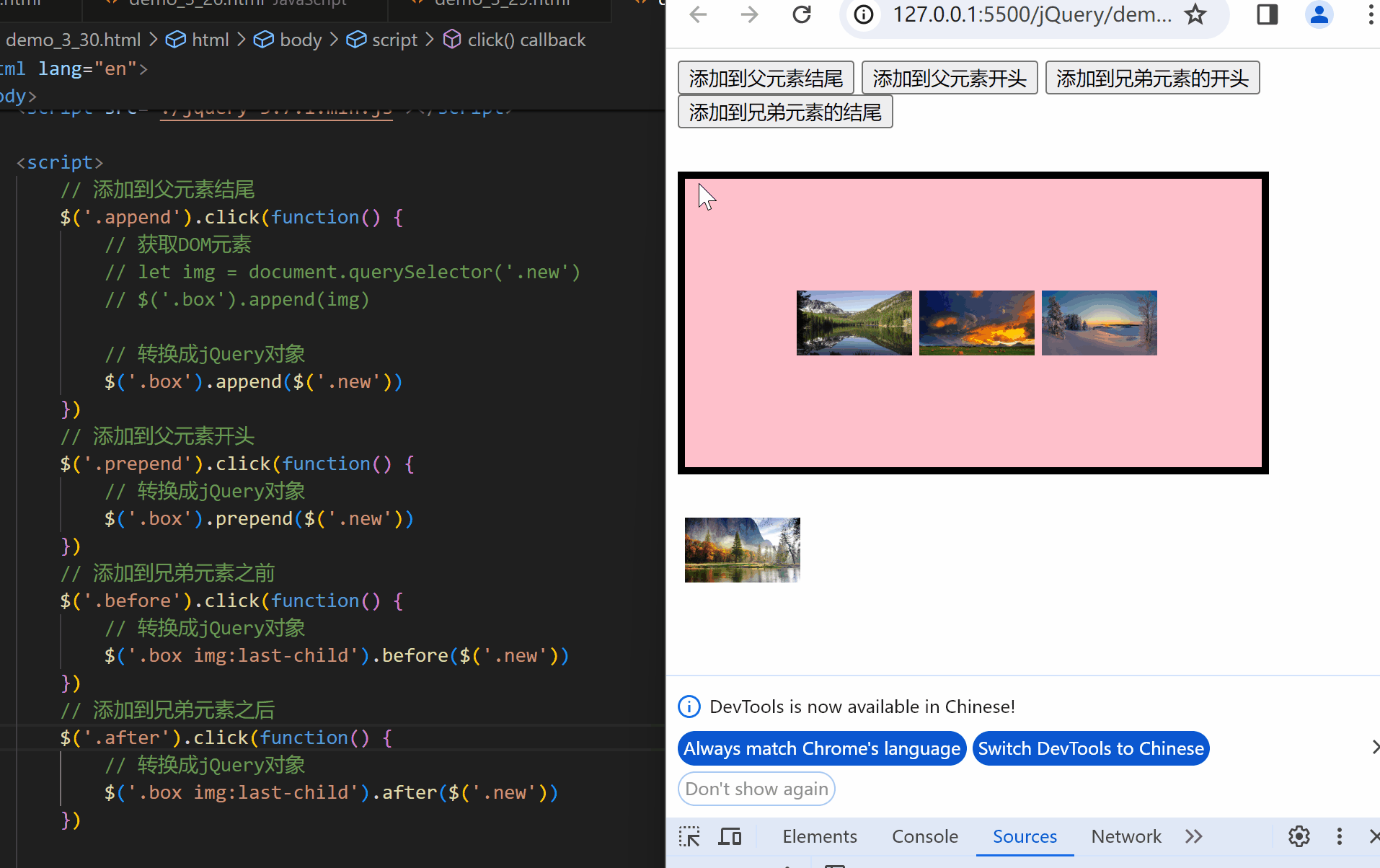Click the orange sunset clouds thumbnail
The height and width of the screenshot is (868, 1380).
976,323
